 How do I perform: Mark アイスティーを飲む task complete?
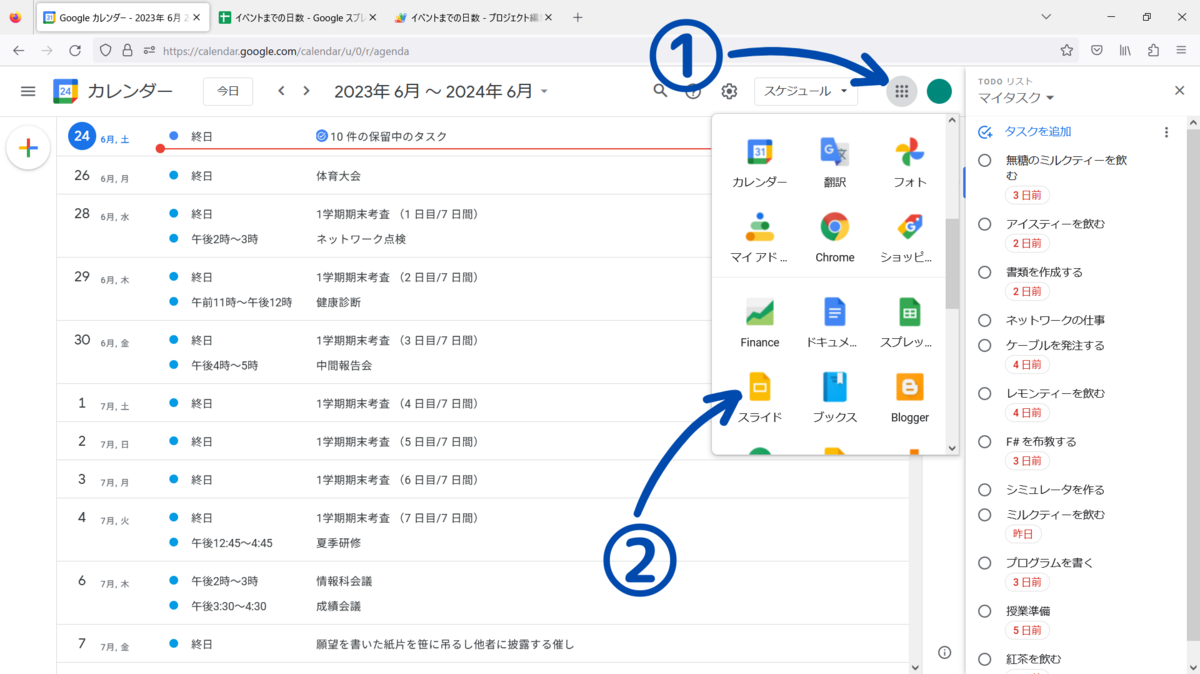[x=985, y=224]
